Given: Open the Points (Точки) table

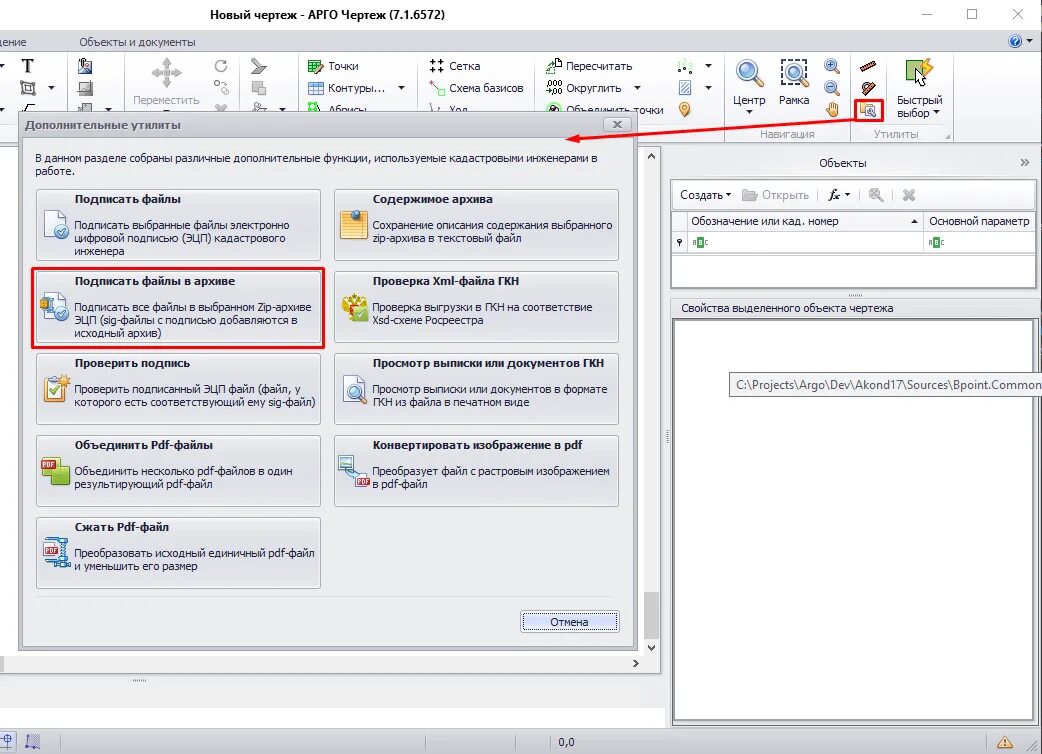Looking at the screenshot, I should click(x=333, y=66).
